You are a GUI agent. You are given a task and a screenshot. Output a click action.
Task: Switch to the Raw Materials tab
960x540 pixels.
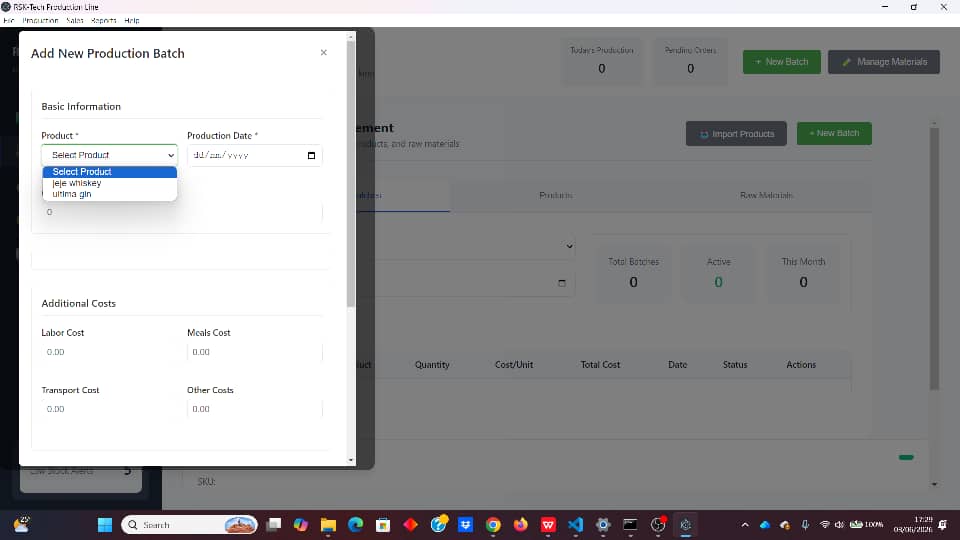pyautogui.click(x=766, y=195)
